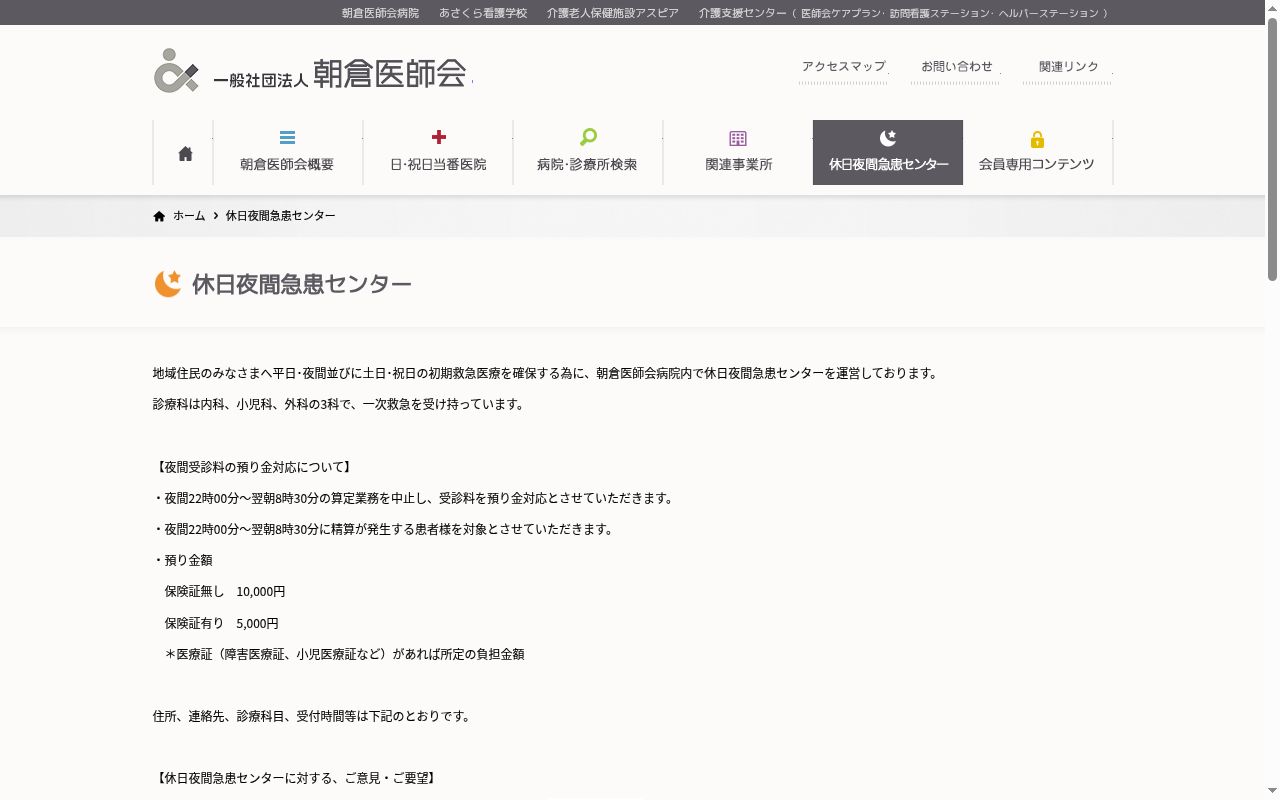
Task: Open the 関連事業所 menu label
Action: [x=739, y=164]
